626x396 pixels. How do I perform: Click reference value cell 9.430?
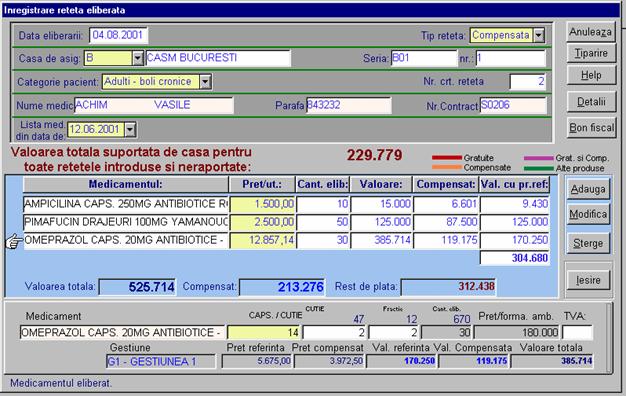[x=515, y=204]
